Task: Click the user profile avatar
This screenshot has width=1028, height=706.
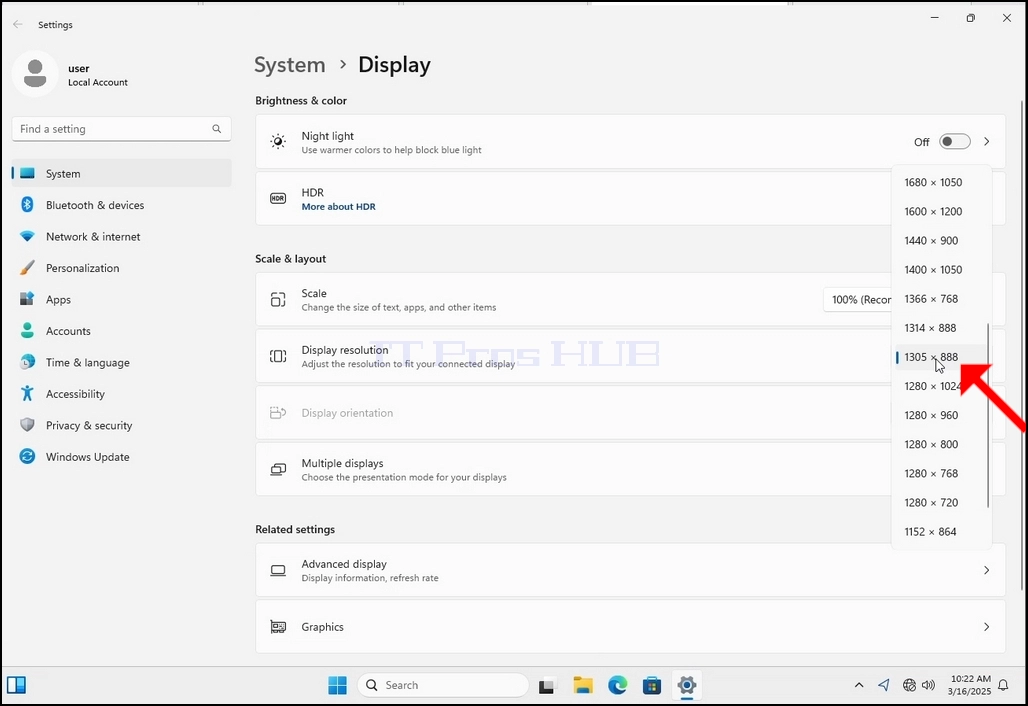Action: click(35, 73)
